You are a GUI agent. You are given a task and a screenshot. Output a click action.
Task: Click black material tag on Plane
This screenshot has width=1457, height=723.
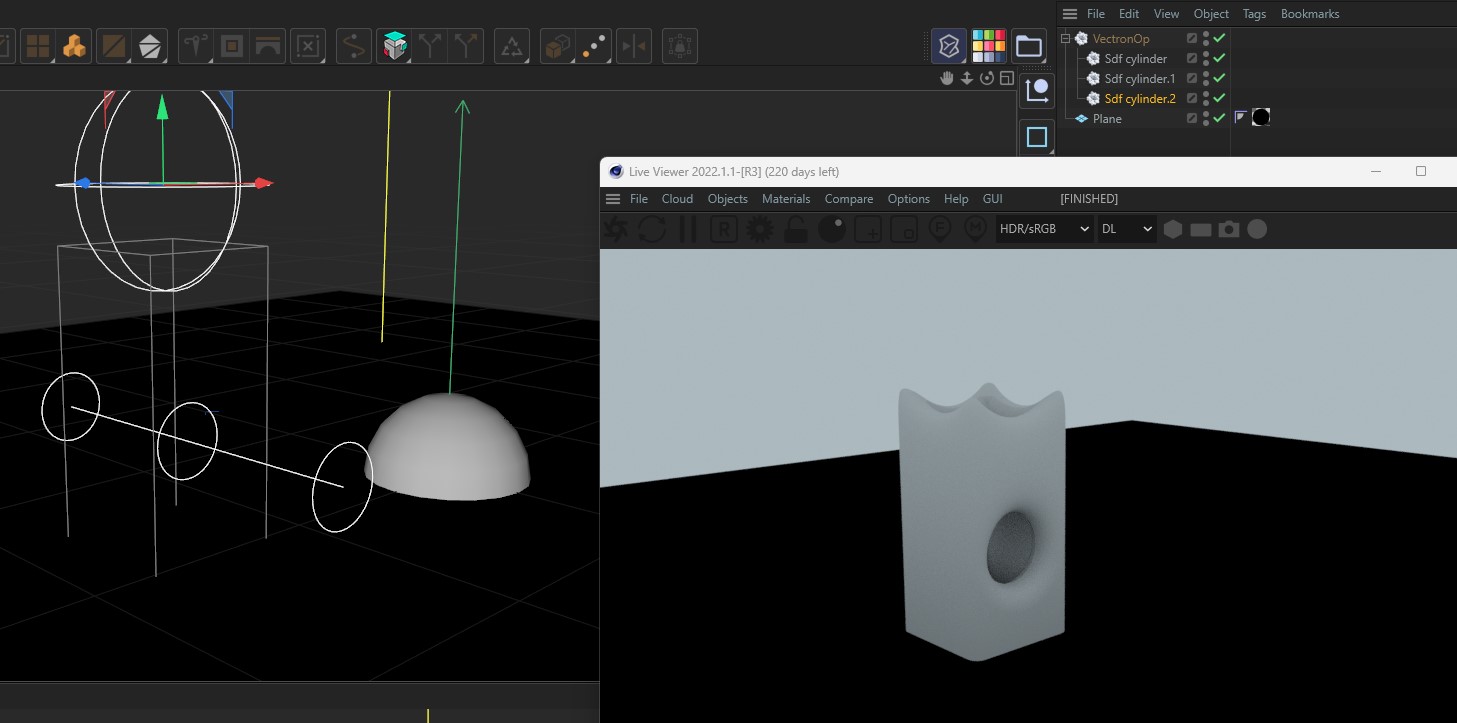click(x=1261, y=117)
